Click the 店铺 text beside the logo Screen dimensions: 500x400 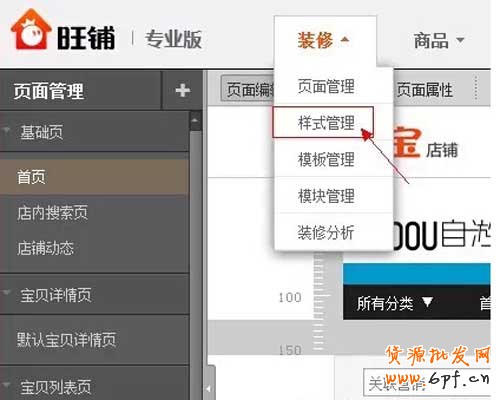click(x=442, y=150)
